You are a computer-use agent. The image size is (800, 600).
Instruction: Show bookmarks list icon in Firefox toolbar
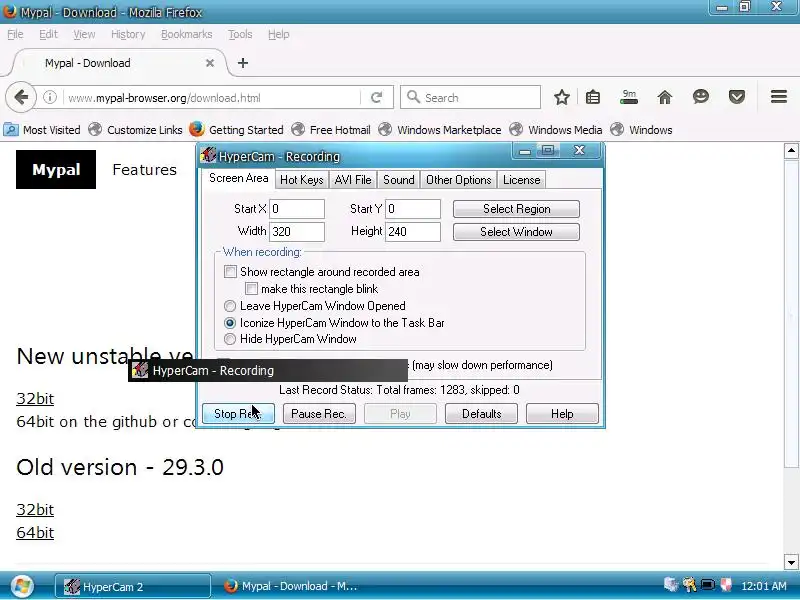point(593,97)
